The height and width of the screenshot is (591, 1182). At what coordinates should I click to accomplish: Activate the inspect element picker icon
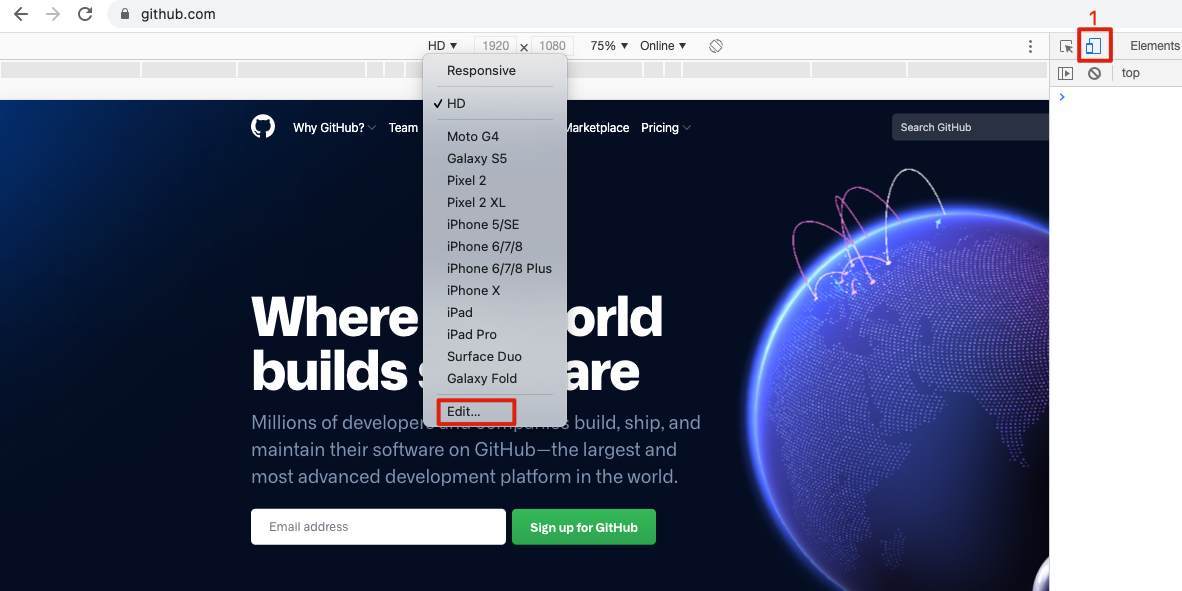1066,46
